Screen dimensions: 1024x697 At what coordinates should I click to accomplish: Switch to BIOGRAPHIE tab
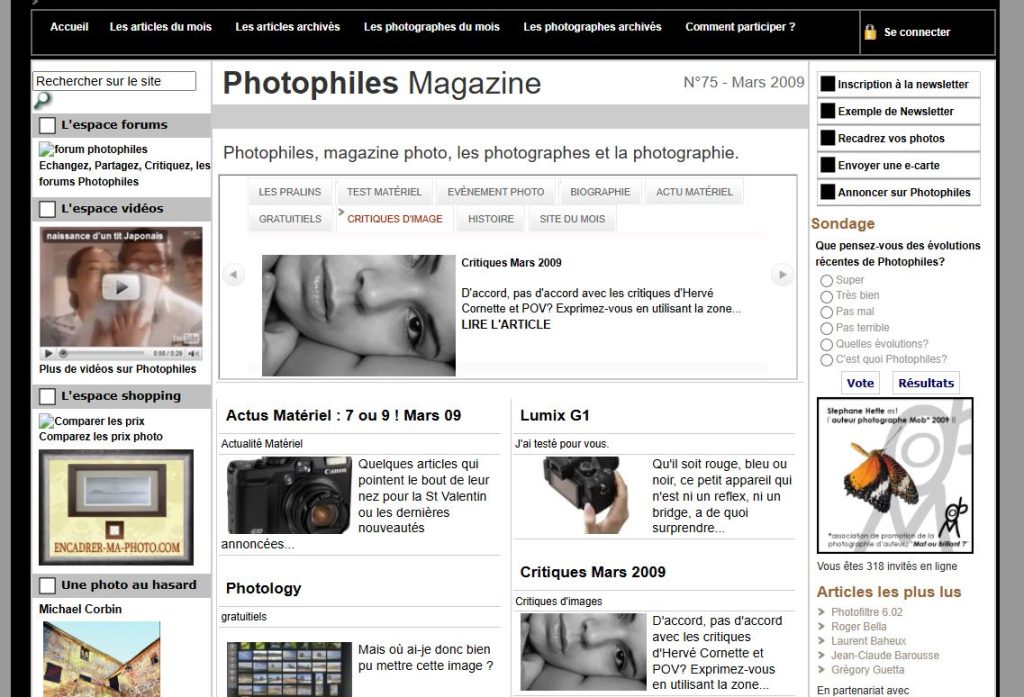[600, 192]
